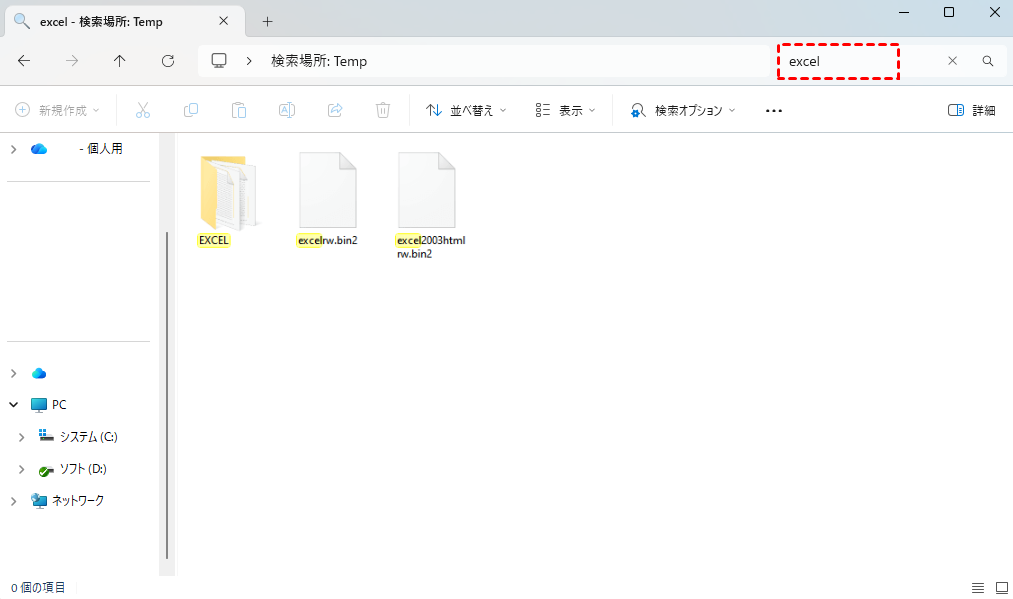Image resolution: width=1013 pixels, height=599 pixels.
Task: Click the Delete trash can icon
Action: (x=383, y=110)
